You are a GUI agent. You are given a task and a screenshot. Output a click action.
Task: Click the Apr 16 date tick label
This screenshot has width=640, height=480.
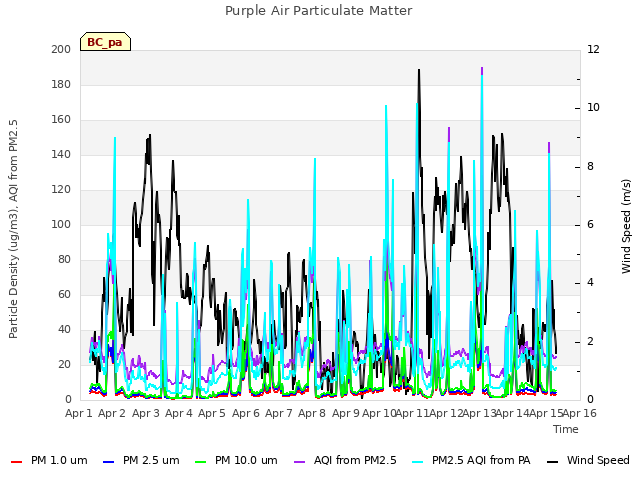(x=580, y=413)
